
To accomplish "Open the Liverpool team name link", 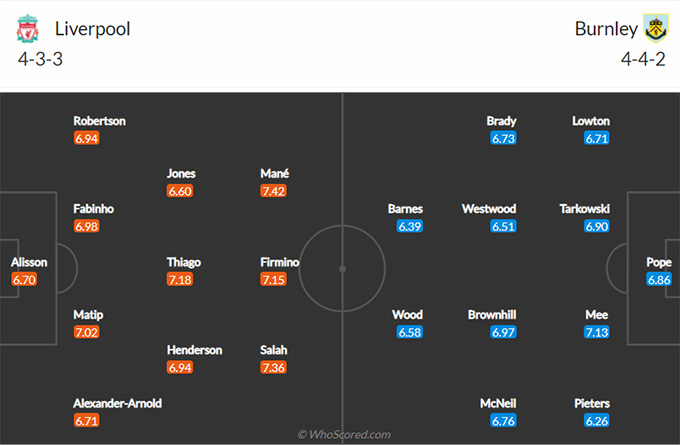I will 93,29.
